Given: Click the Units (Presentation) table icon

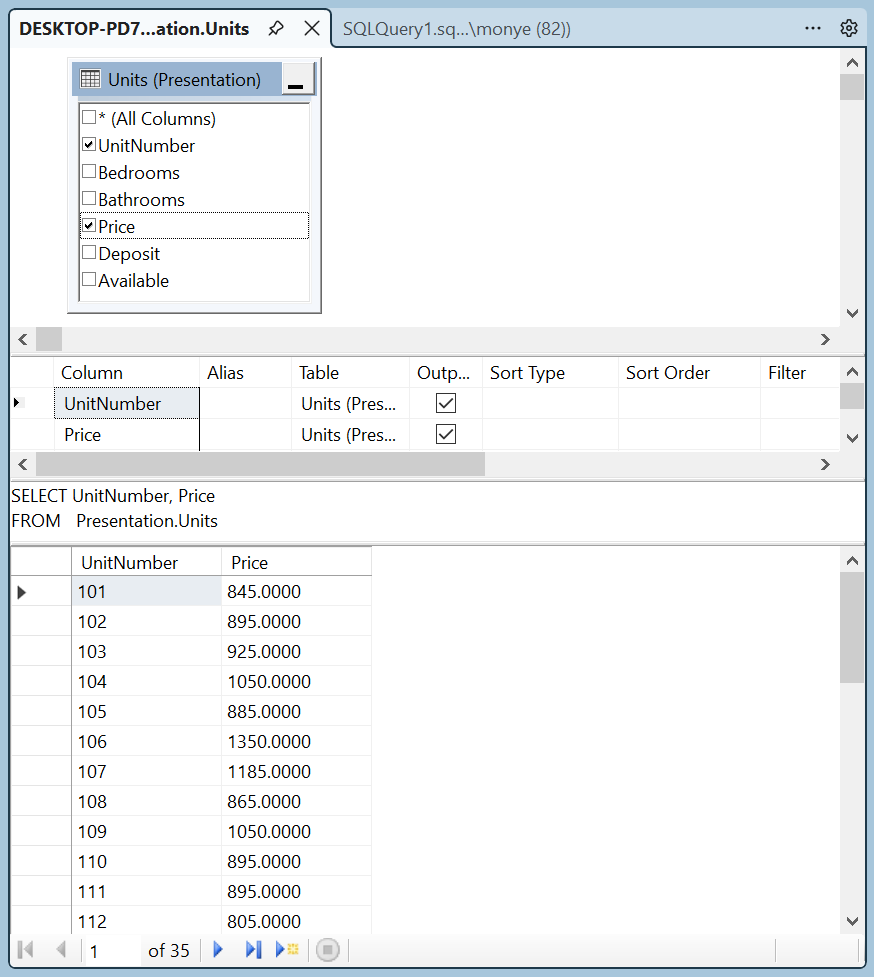Looking at the screenshot, I should click(x=90, y=79).
